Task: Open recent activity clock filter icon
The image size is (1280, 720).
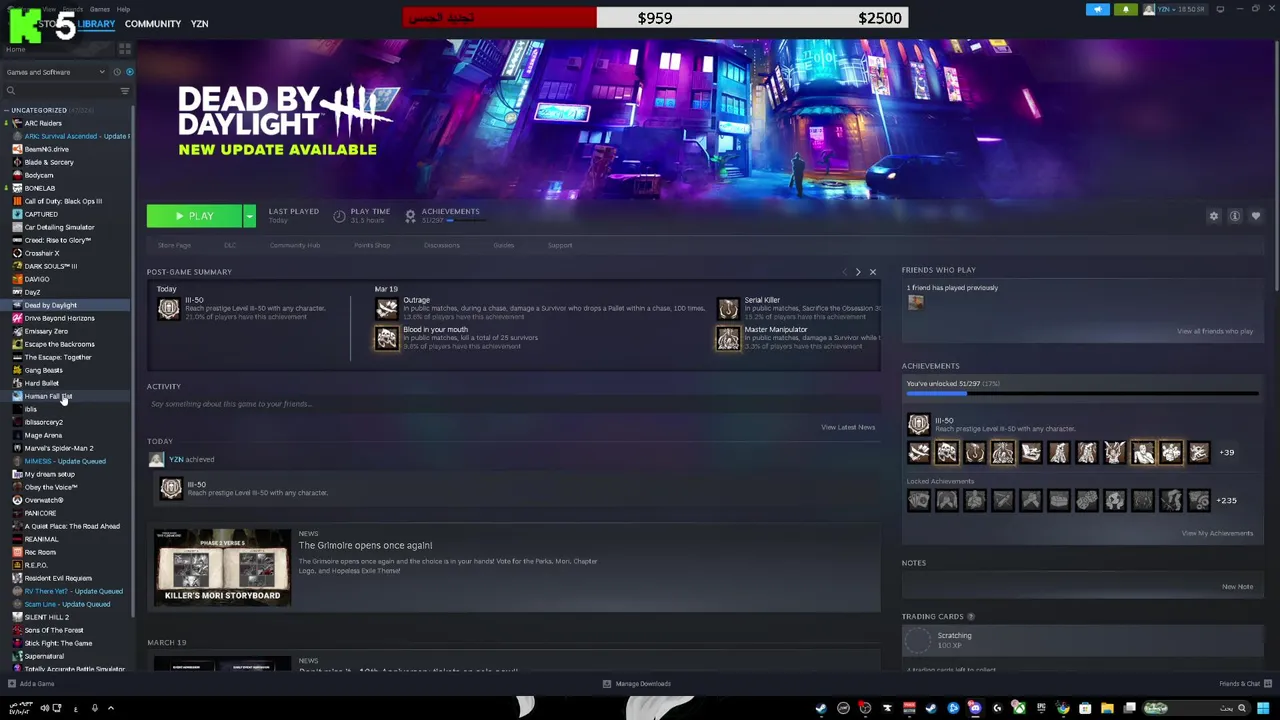Action: point(116,72)
